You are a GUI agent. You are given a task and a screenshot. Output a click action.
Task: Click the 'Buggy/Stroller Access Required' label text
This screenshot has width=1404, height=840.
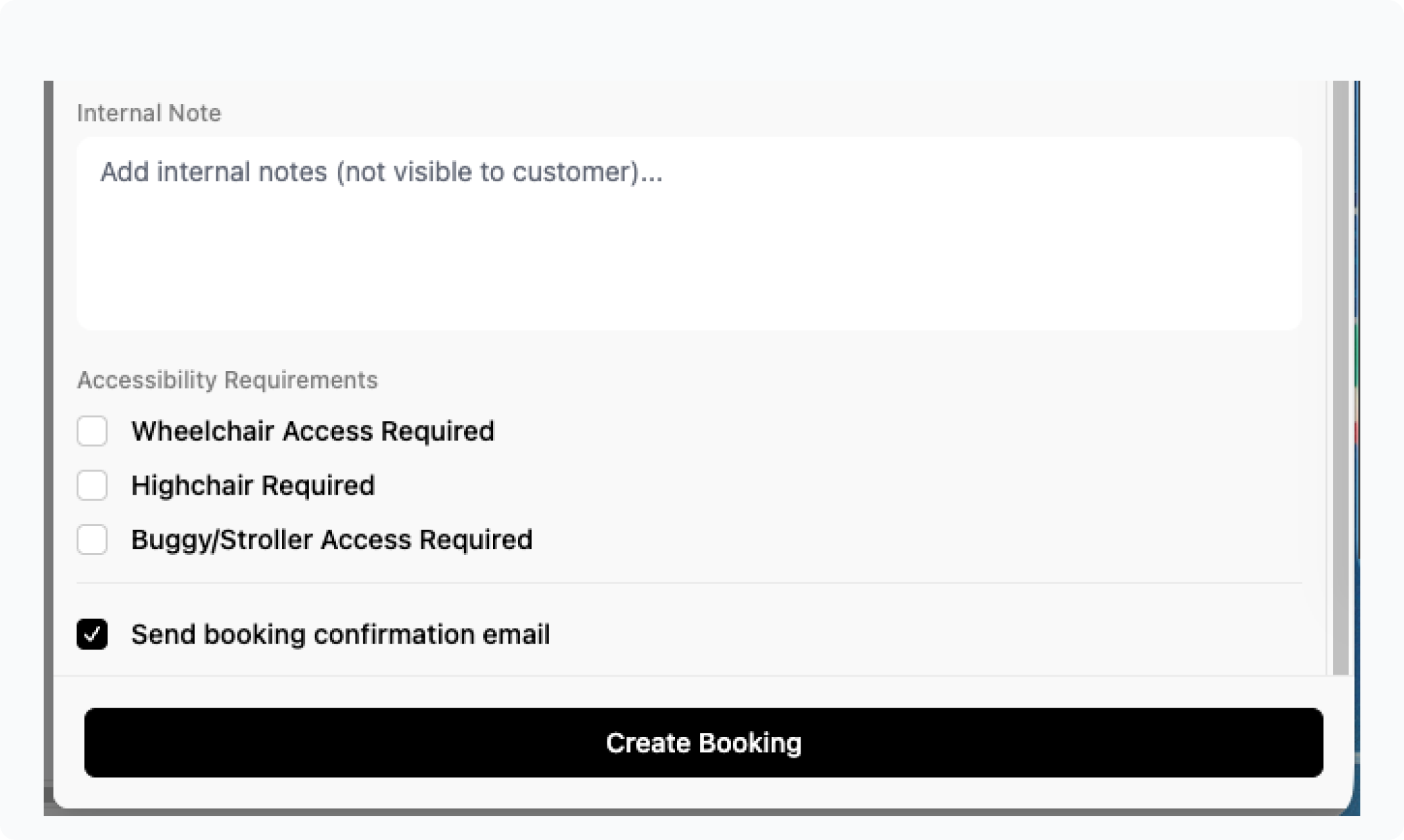331,540
